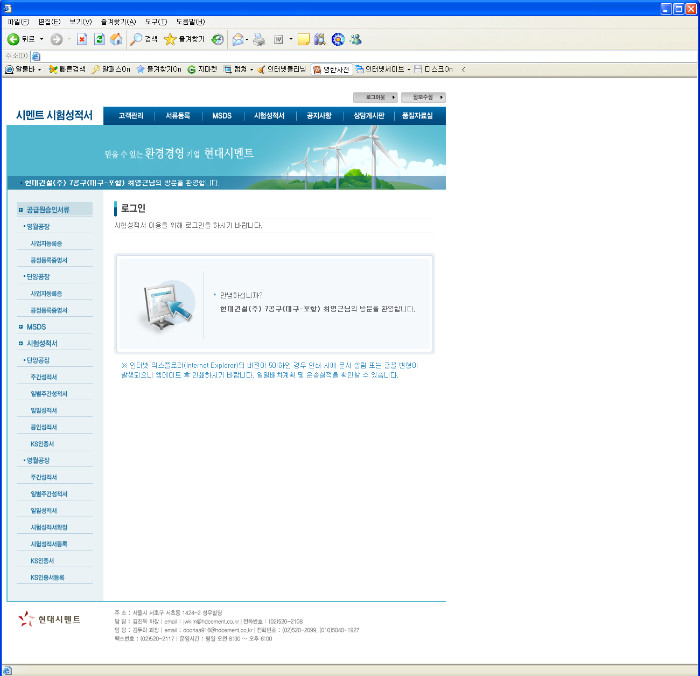This screenshot has width=700, height=676.
Task: Open KS인증서등록 in the sidebar
Action: 47,578
